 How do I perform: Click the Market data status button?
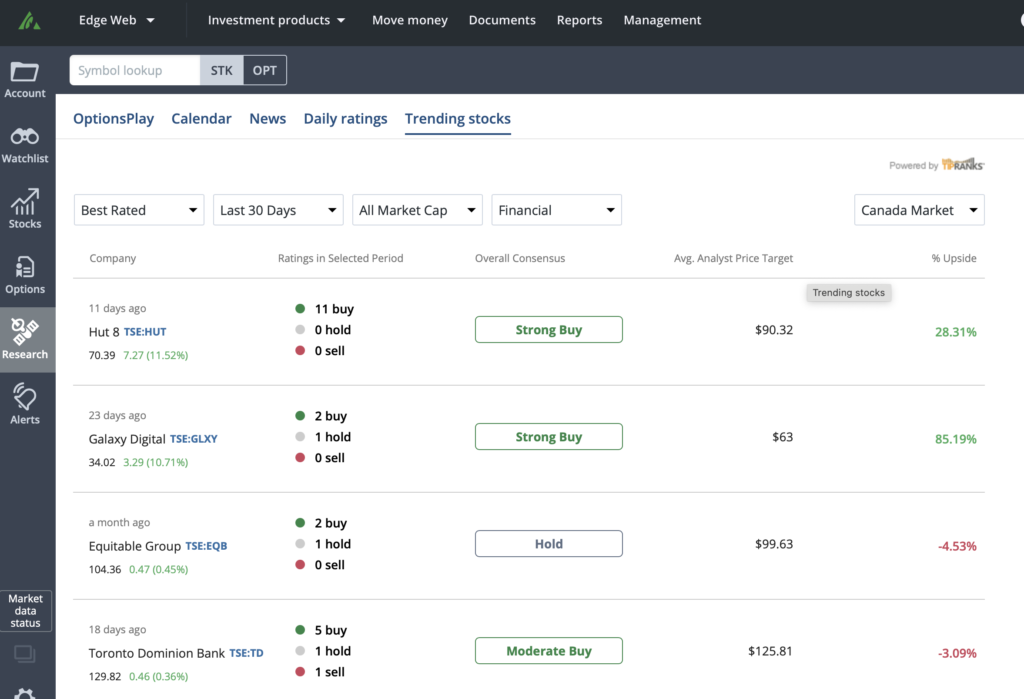click(x=26, y=611)
